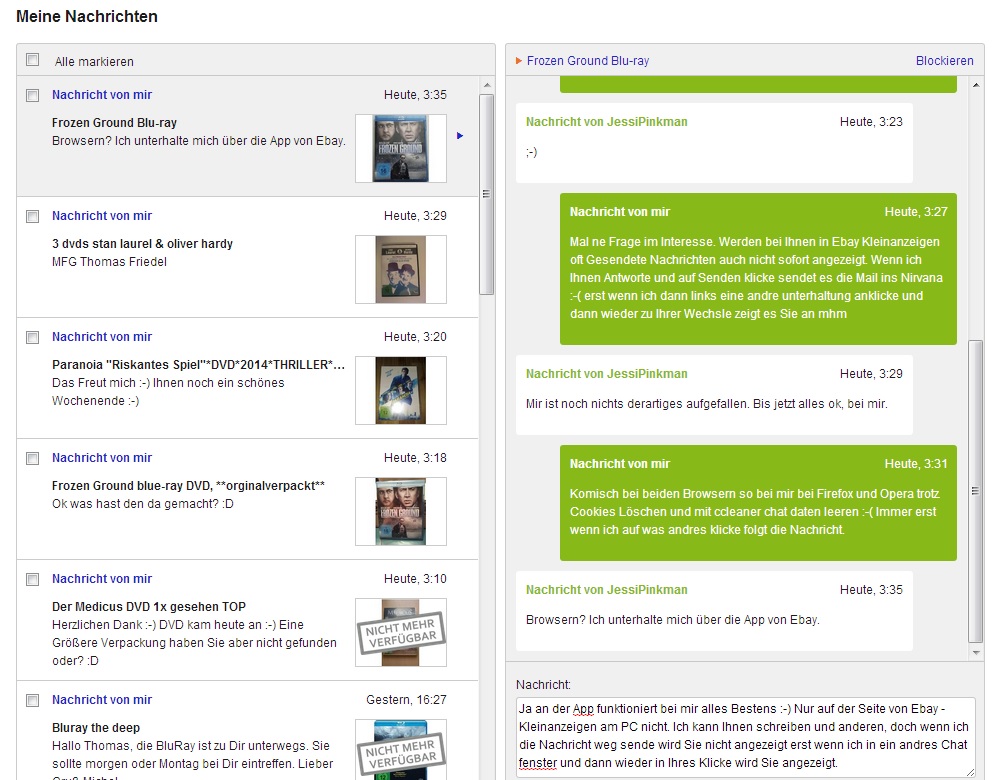Image resolution: width=1008 pixels, height=780 pixels.
Task: Open the Stan Laurel & Oliver Hardy thumbnail
Action: (400, 269)
